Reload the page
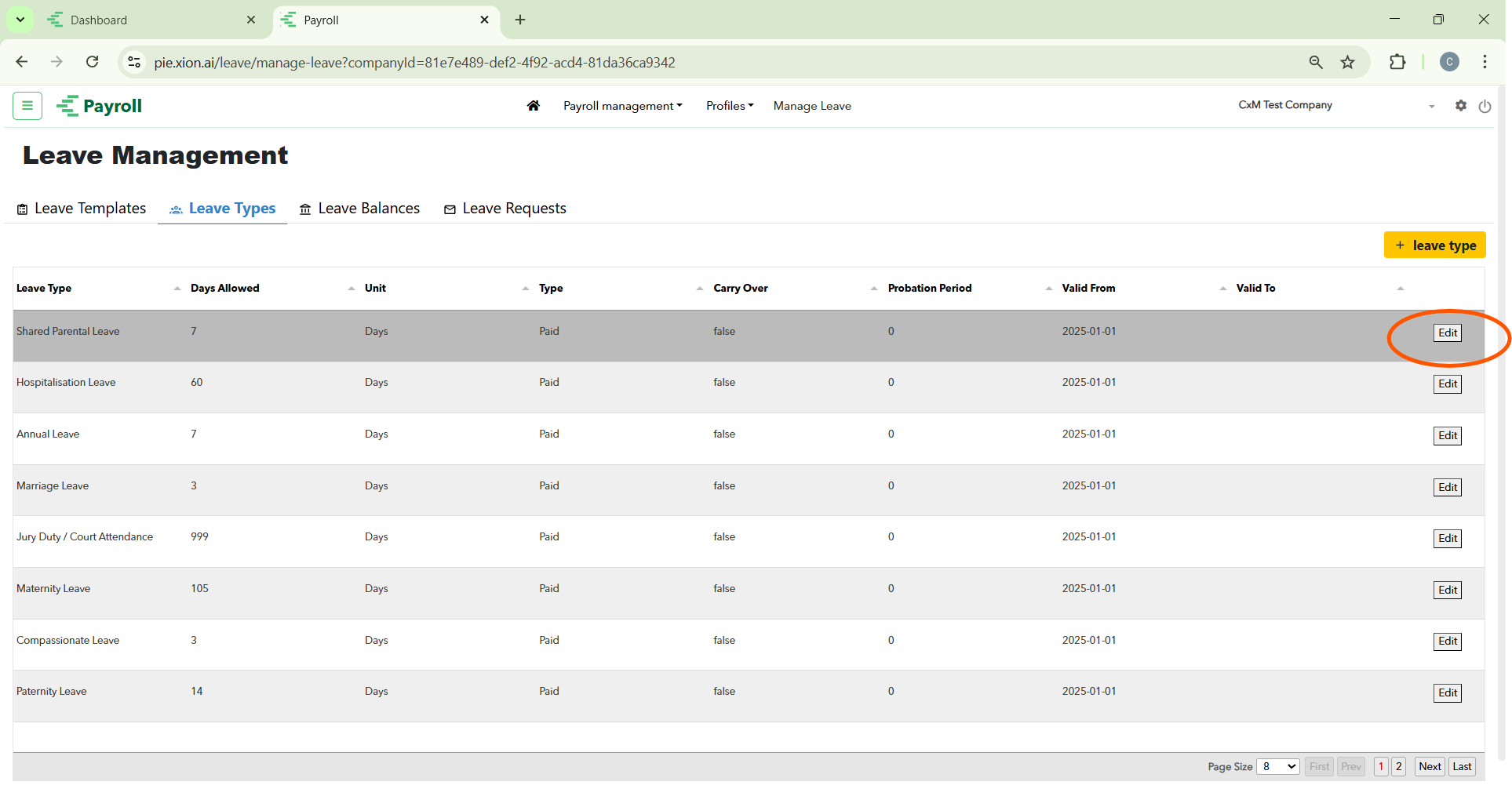Viewport: 1512px width, 796px height. 93,62
